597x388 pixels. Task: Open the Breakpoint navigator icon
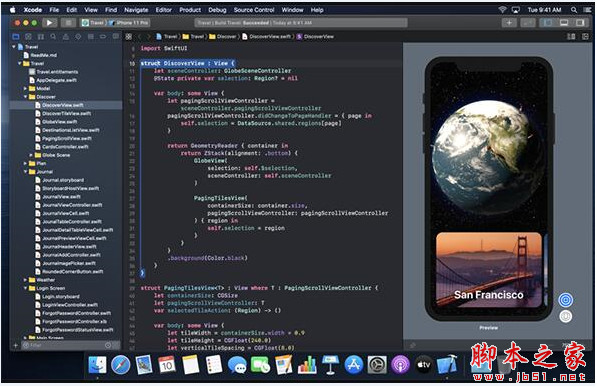[103, 37]
